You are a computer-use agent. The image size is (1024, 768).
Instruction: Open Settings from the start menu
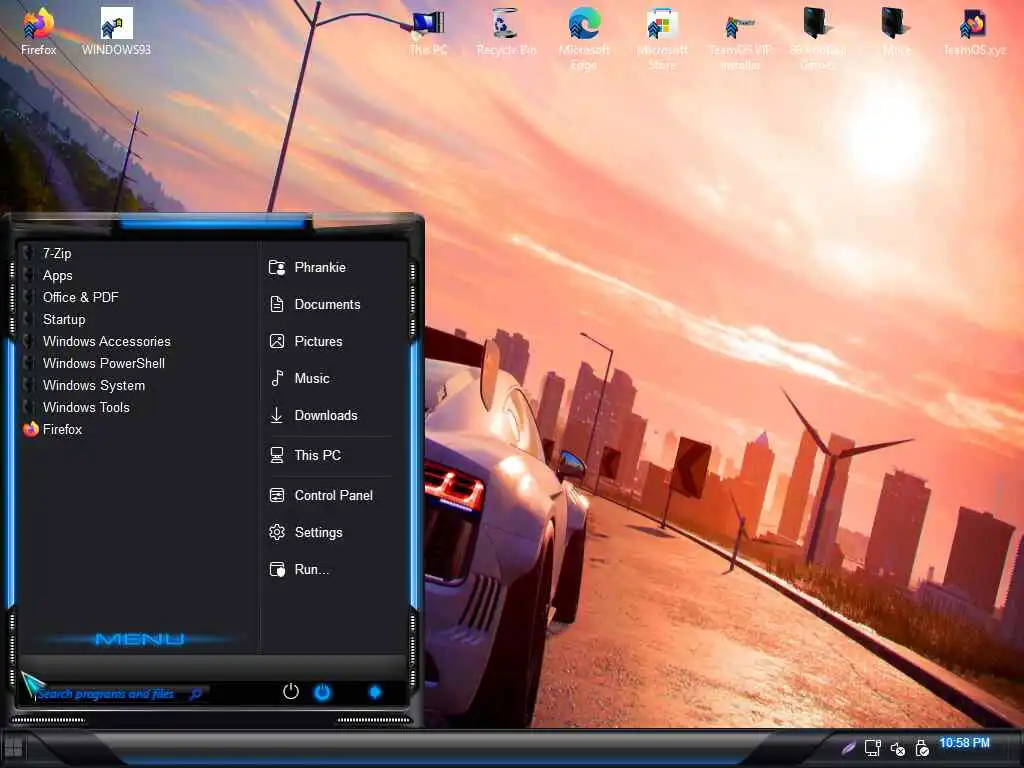click(330, 532)
